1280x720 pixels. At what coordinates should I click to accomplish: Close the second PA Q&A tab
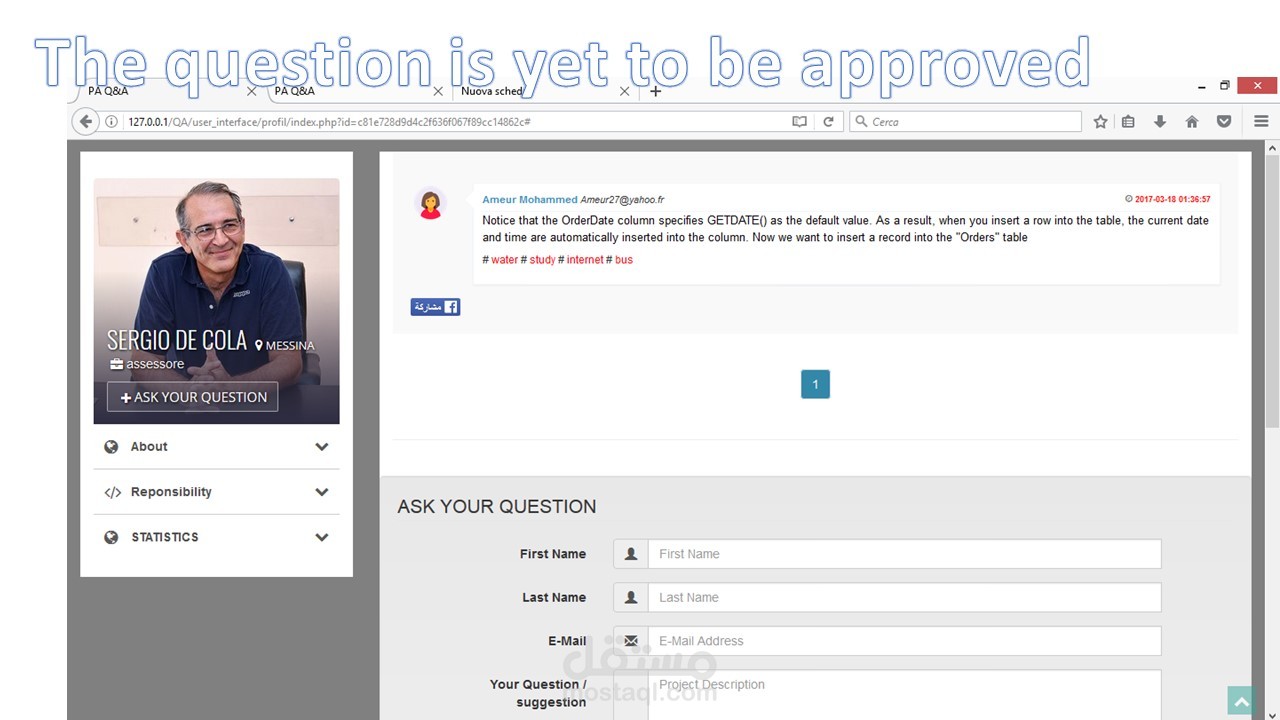(x=438, y=91)
